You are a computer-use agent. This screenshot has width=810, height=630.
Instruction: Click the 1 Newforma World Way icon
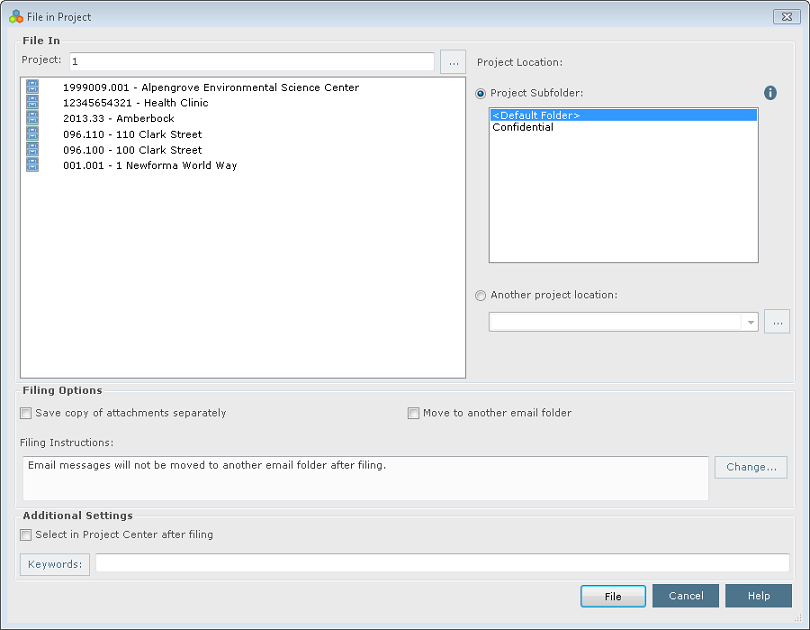32,165
